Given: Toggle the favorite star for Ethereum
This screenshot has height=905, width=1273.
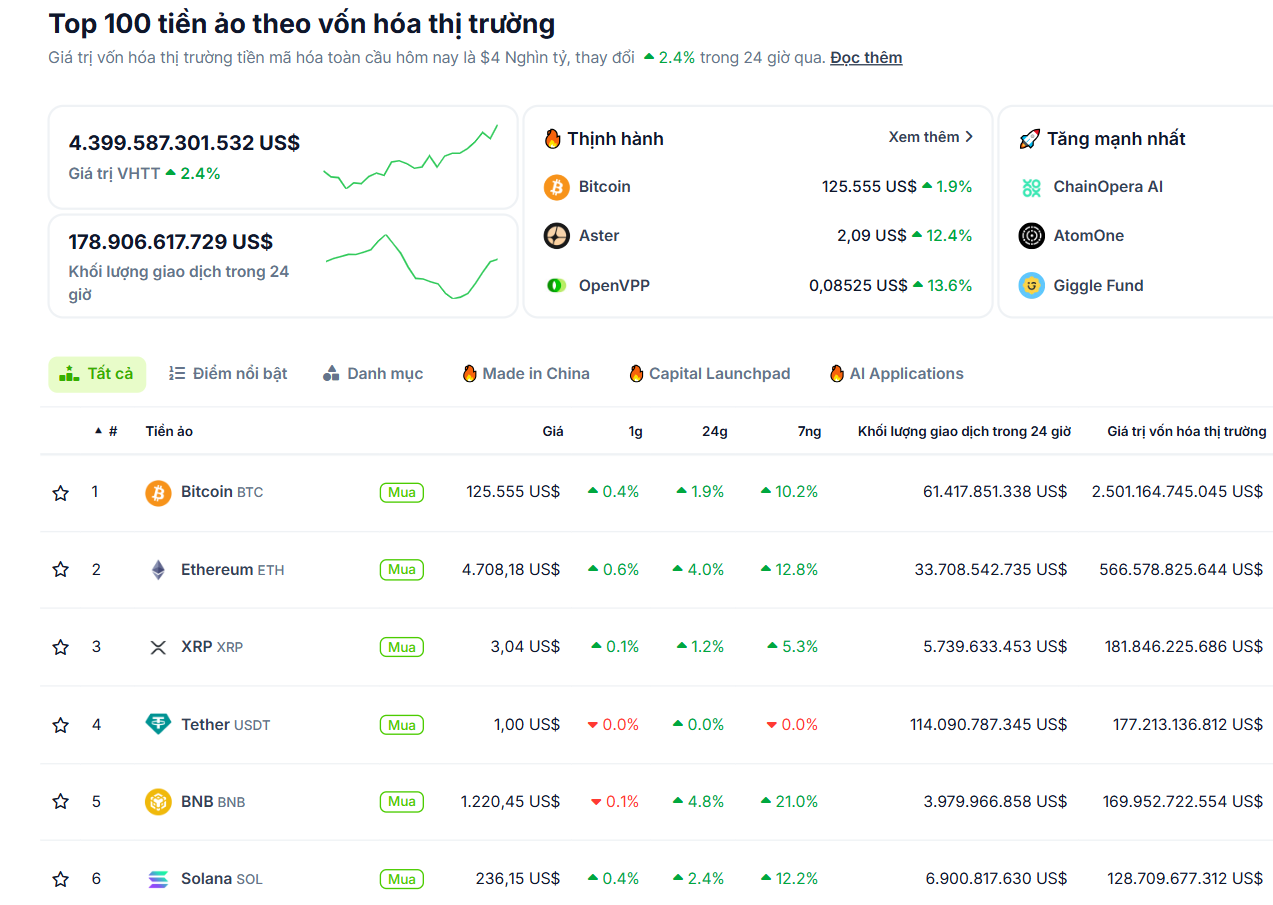Looking at the screenshot, I should 60,569.
